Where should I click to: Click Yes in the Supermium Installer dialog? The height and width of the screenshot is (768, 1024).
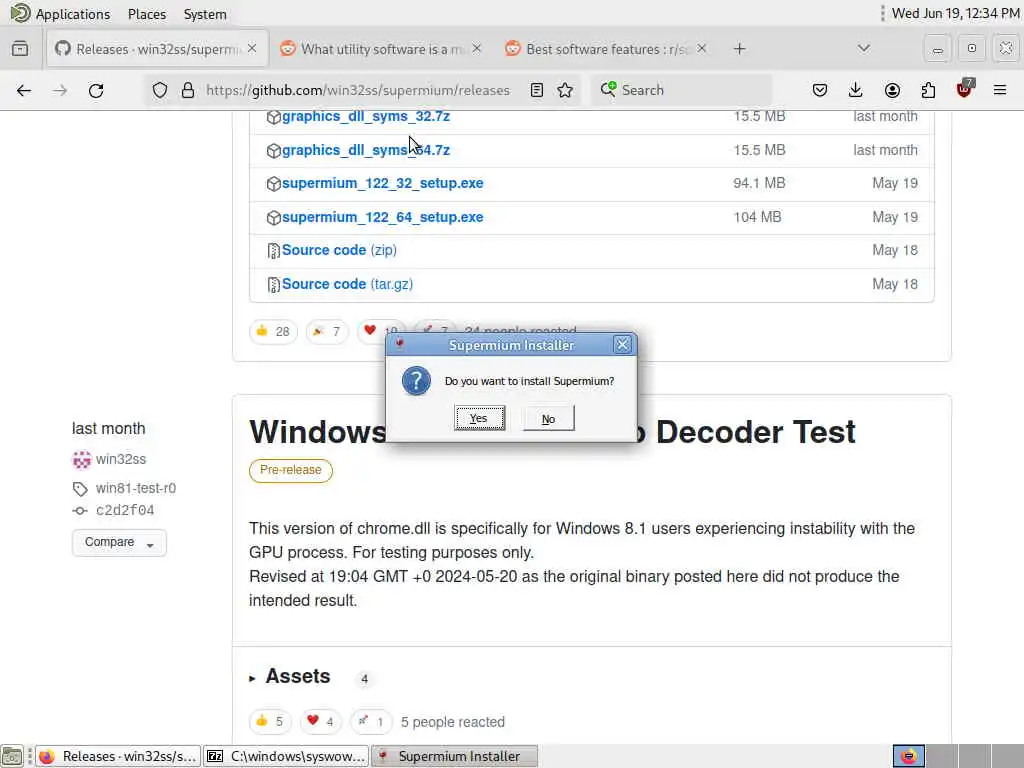coord(479,419)
